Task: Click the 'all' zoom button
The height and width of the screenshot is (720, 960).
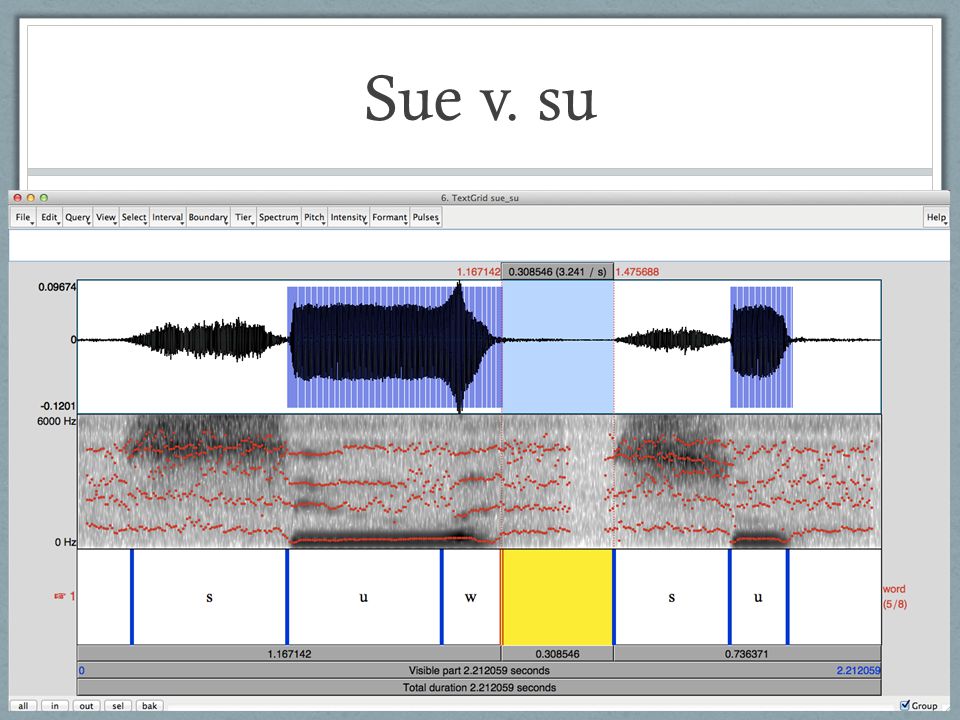Action: 23,706
